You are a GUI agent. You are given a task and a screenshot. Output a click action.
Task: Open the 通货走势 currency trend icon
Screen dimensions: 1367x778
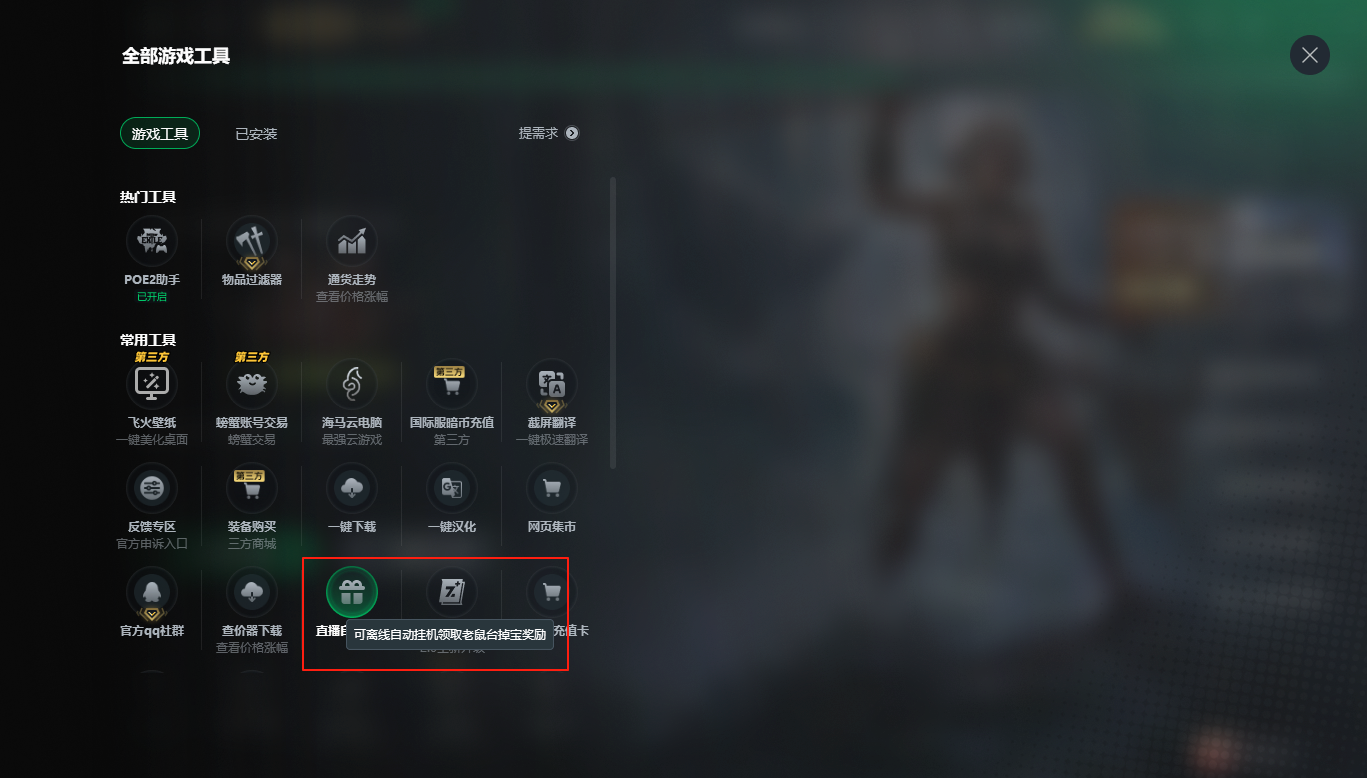(352, 241)
